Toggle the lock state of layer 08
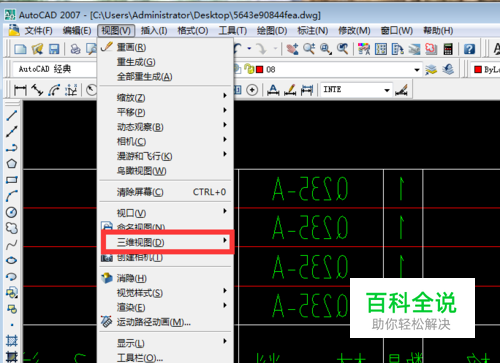 point(249,69)
